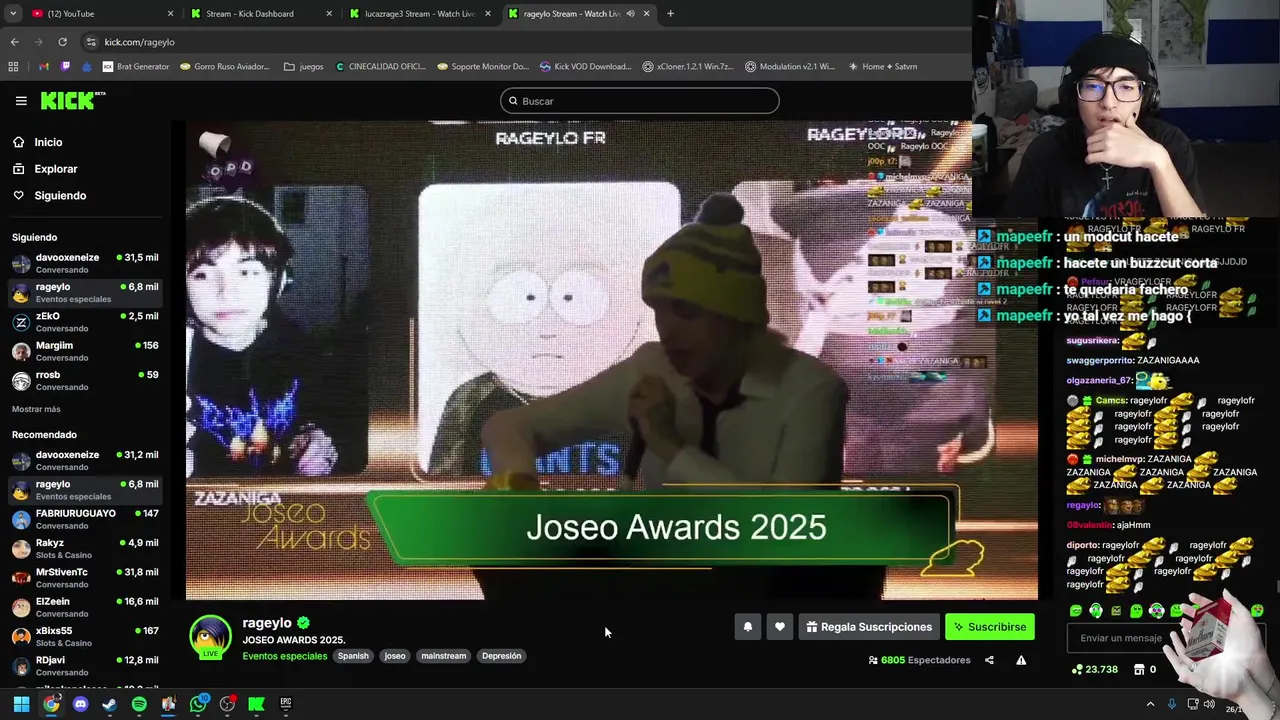Open the Brat Generator bookmark
The height and width of the screenshot is (720, 1280).
pos(136,67)
